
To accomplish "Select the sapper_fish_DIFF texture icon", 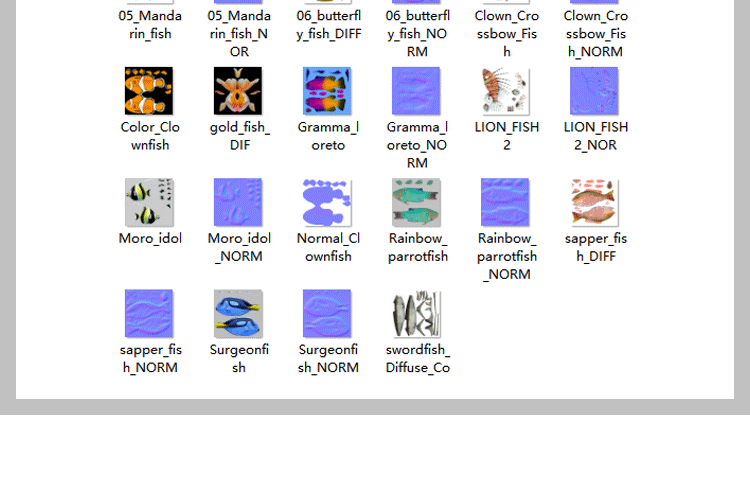I will click(x=595, y=202).
